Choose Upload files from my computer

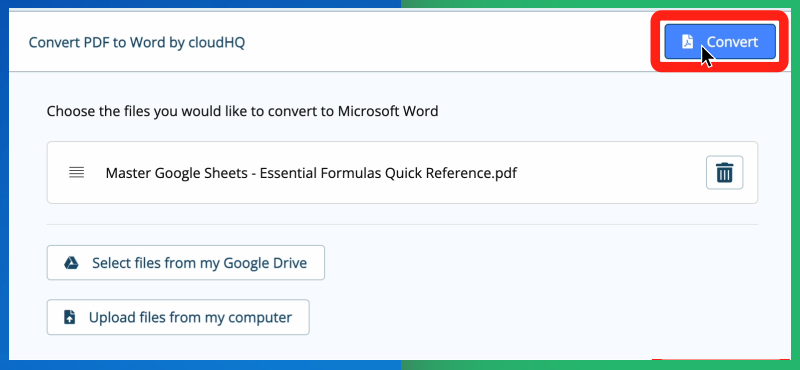tap(178, 317)
